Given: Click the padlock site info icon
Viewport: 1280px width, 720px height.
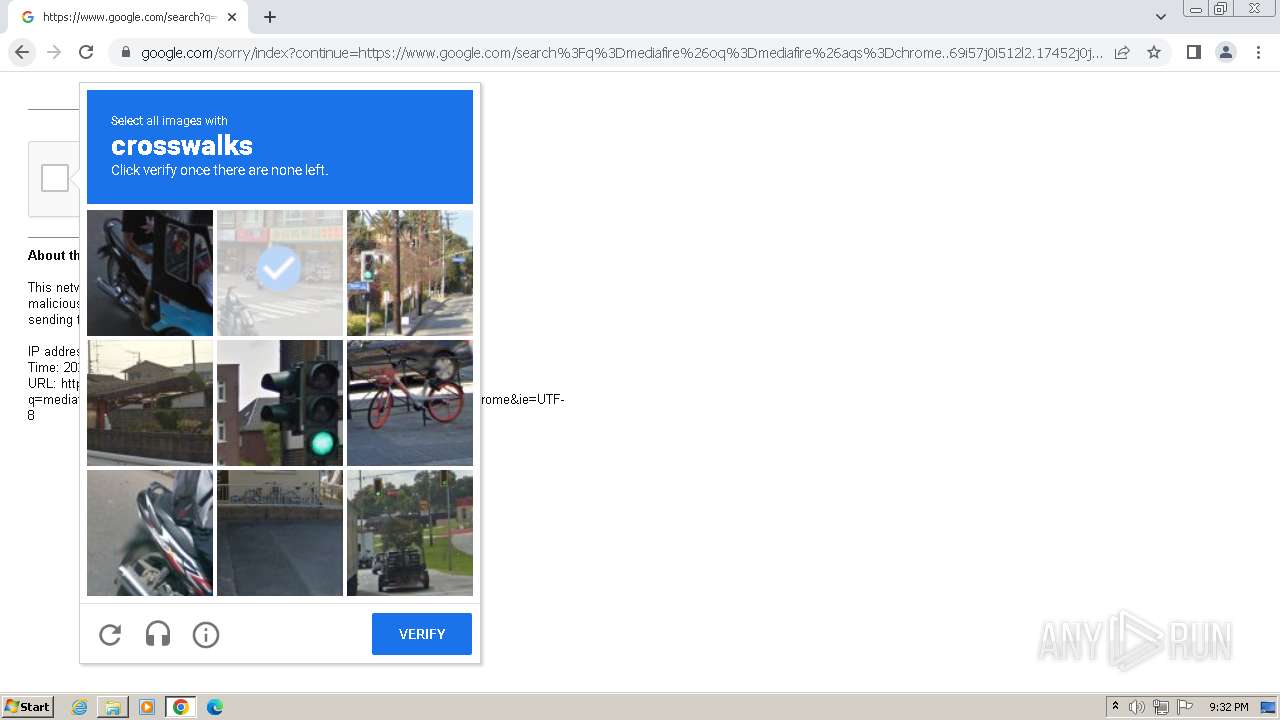Looking at the screenshot, I should tap(125, 53).
